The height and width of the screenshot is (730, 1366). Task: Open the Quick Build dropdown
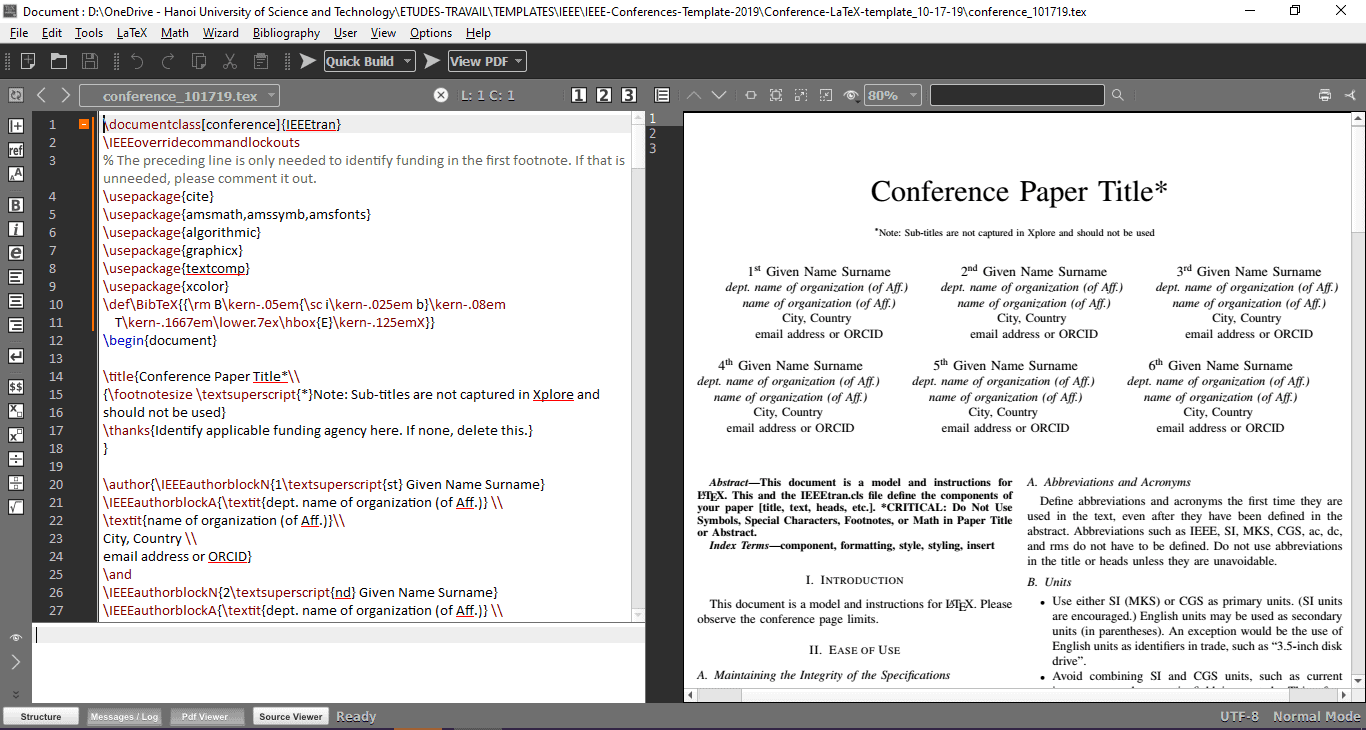pos(408,61)
